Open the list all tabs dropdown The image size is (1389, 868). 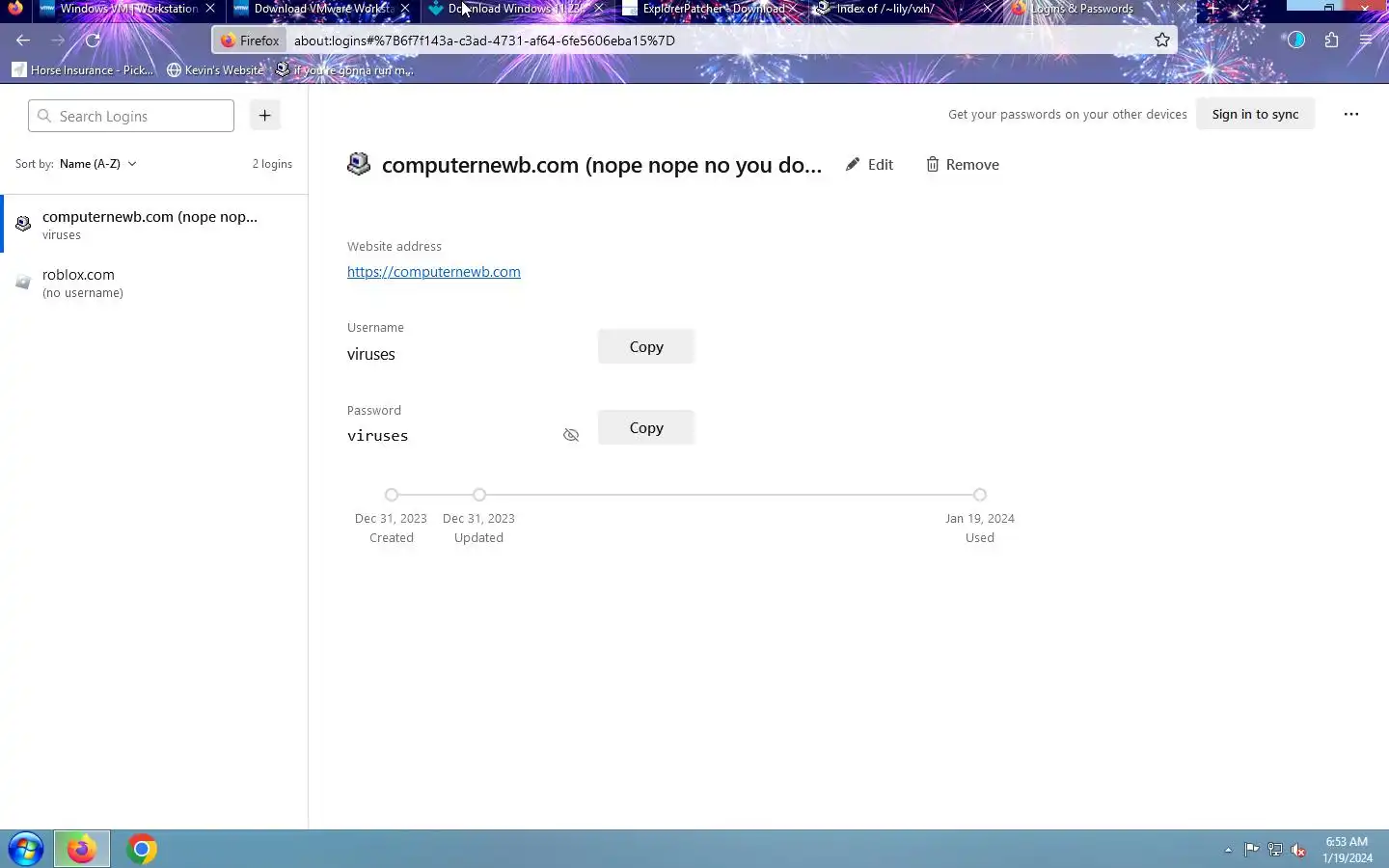[1243, 9]
